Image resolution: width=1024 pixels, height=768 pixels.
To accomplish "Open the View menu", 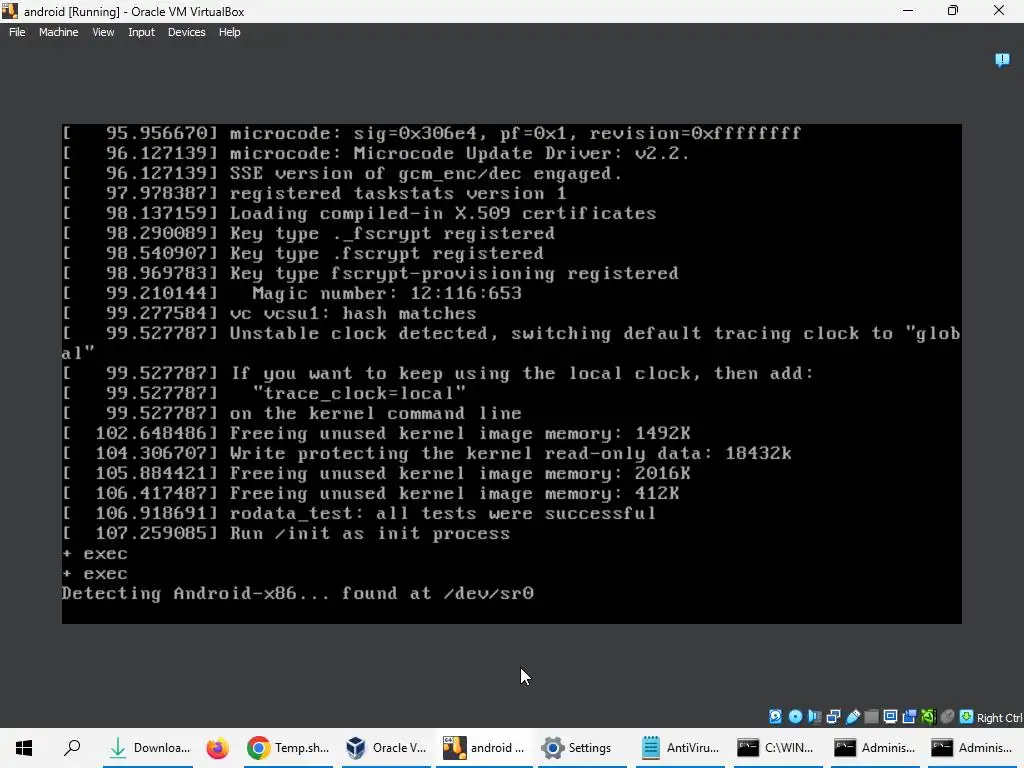I will tap(103, 32).
